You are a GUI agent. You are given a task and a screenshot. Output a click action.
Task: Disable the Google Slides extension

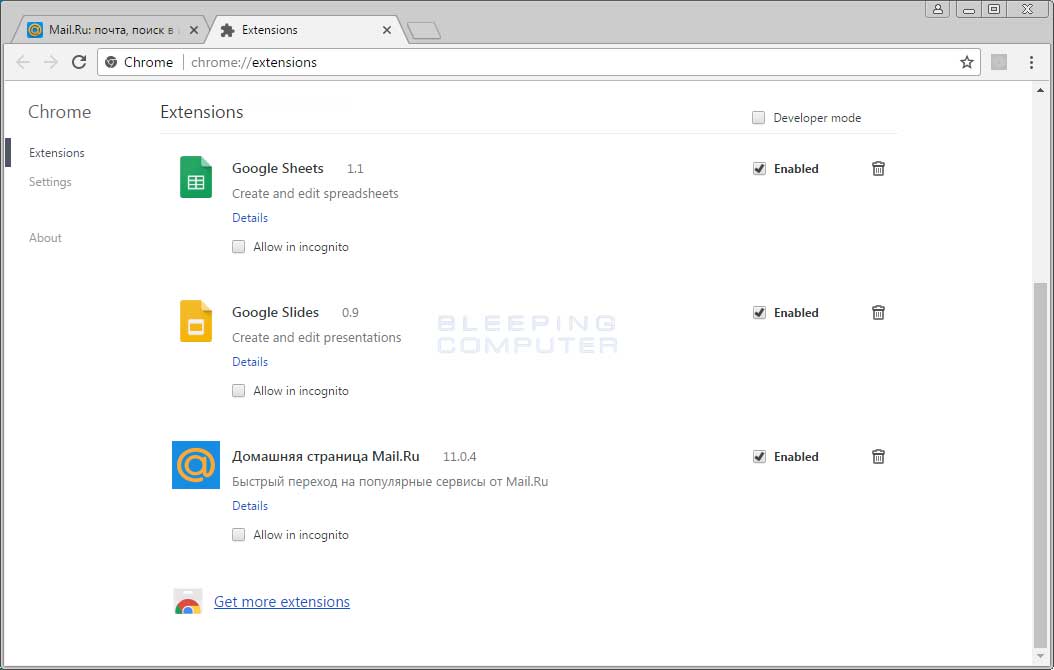(759, 312)
